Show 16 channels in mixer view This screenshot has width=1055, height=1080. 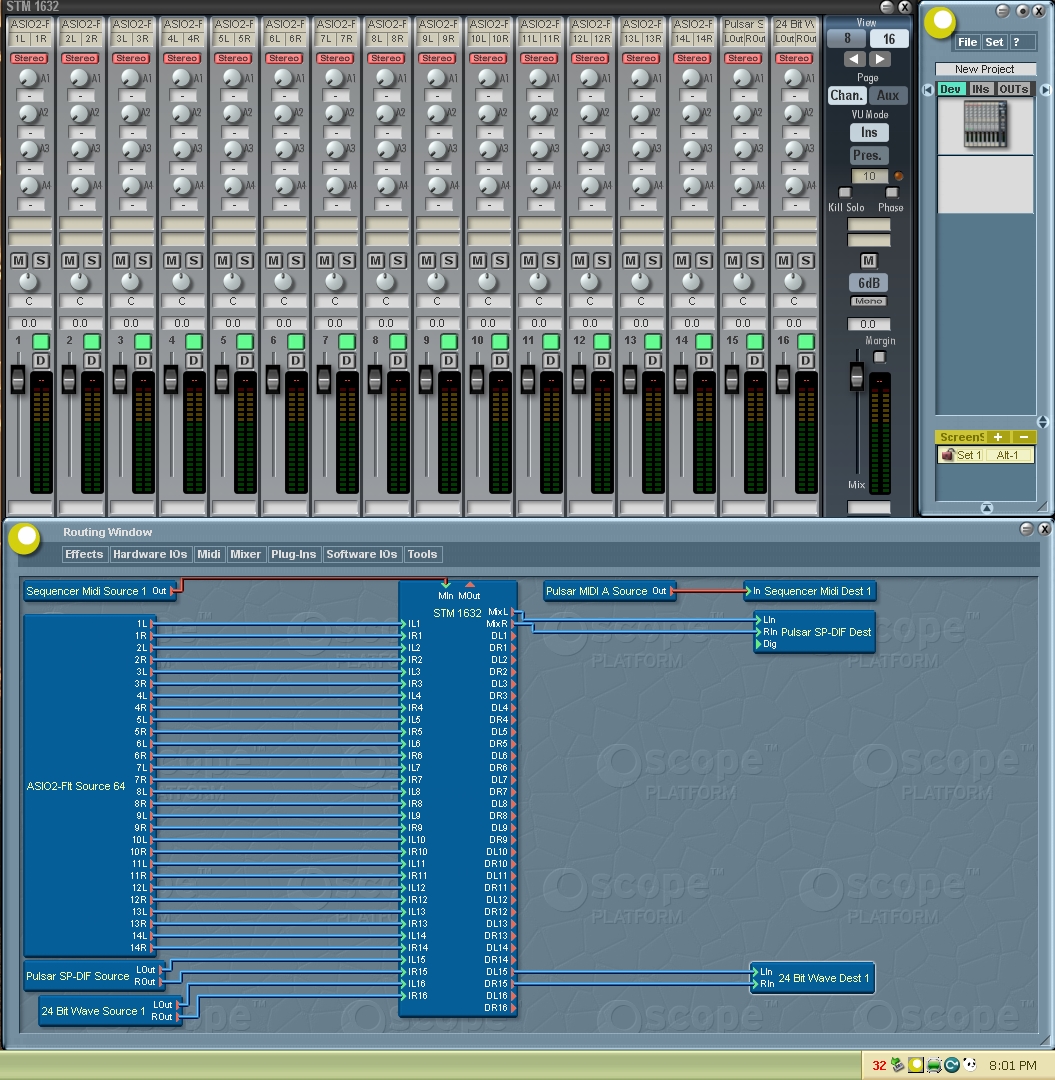coord(889,39)
